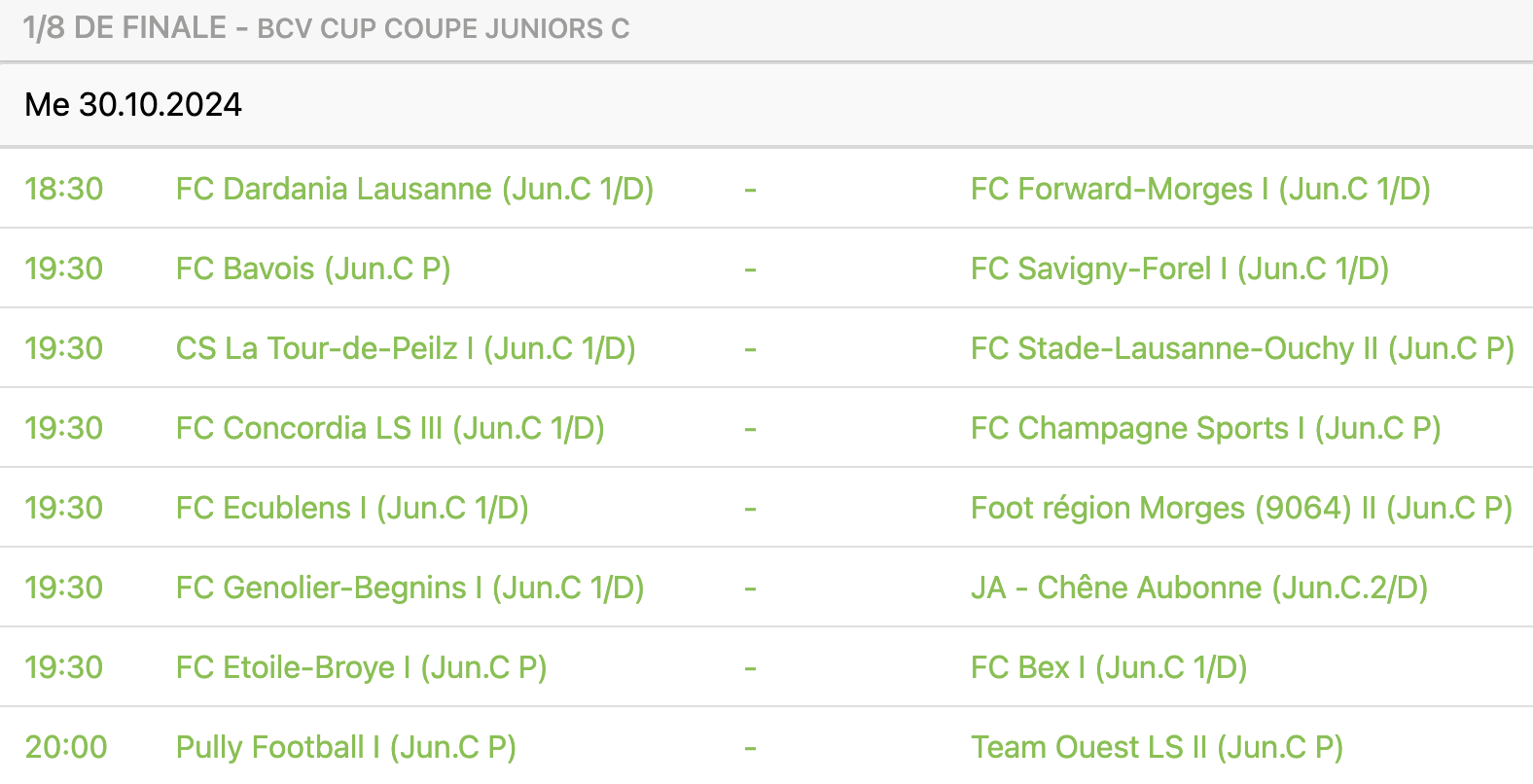This screenshot has height=784, width=1533.
Task: Click CS La Tour-de-Peilz I link
Action: coord(406,348)
